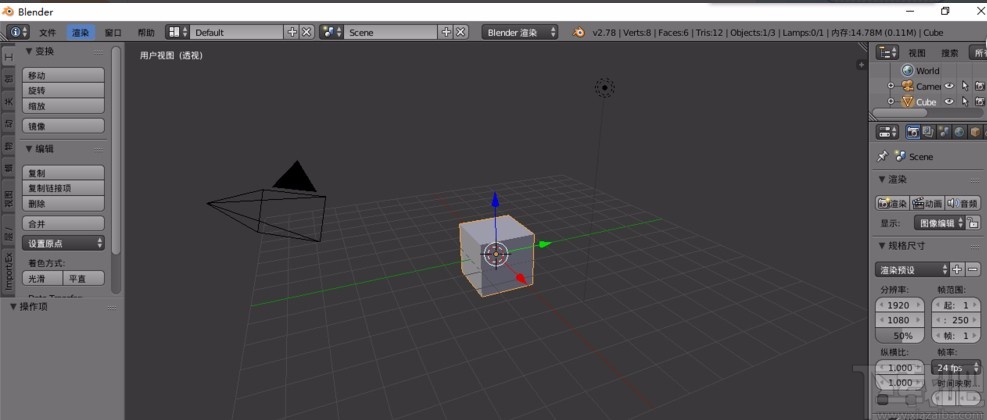The image size is (987, 420).
Task: Expand the Cube item in outliner
Action: [890, 101]
